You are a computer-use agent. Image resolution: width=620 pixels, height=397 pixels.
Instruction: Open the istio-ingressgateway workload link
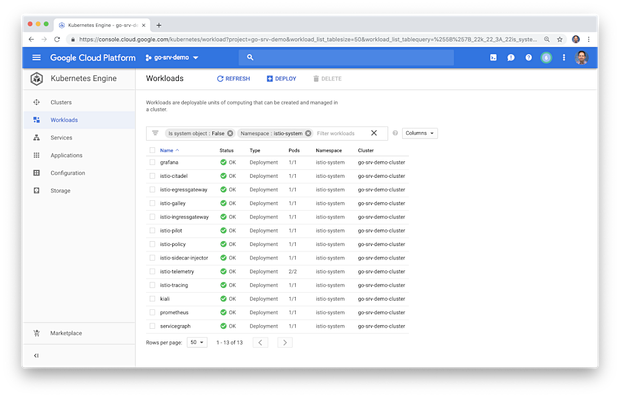tap(184, 217)
